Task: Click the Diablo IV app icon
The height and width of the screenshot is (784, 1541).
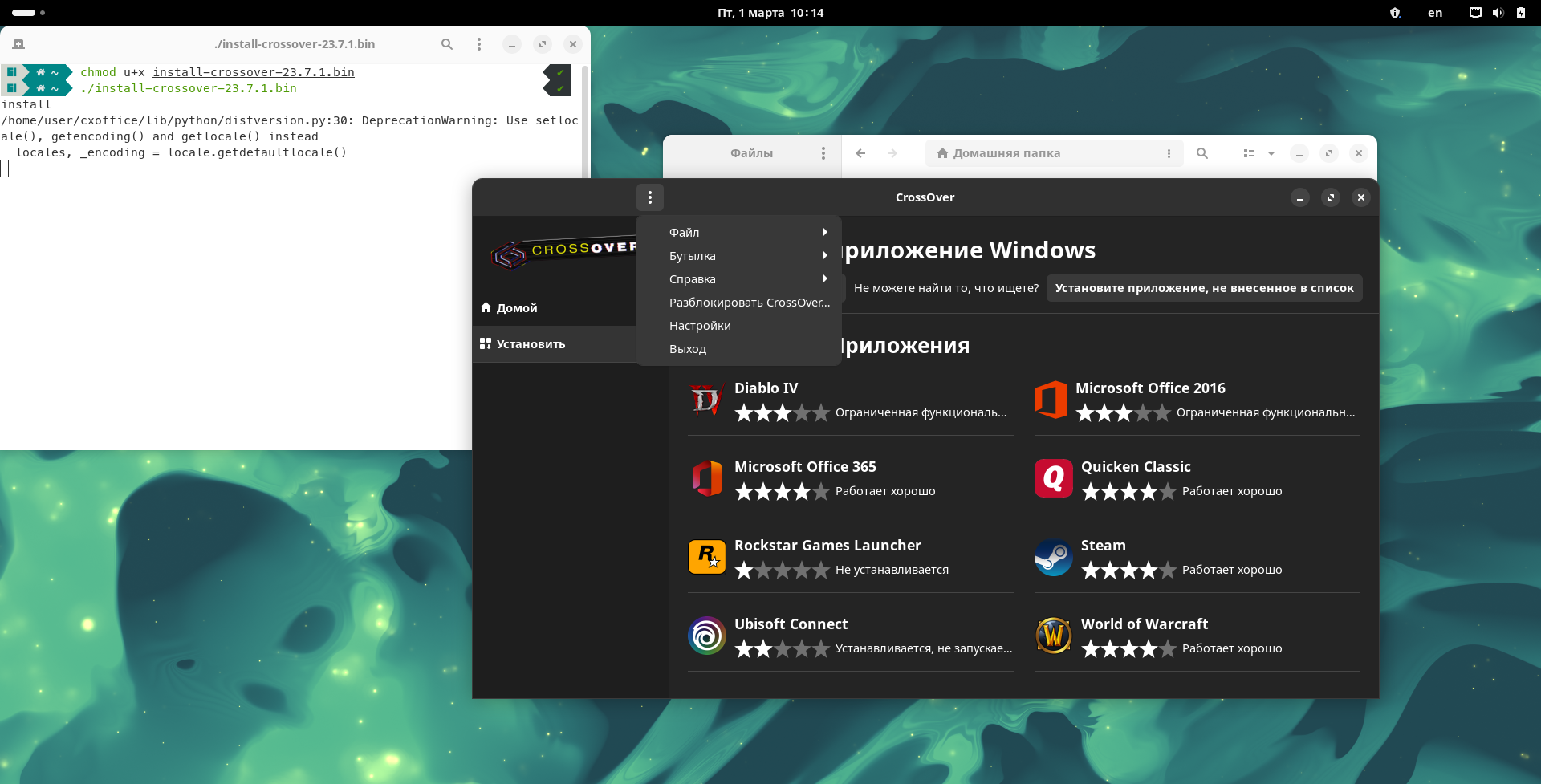Action: (x=706, y=400)
